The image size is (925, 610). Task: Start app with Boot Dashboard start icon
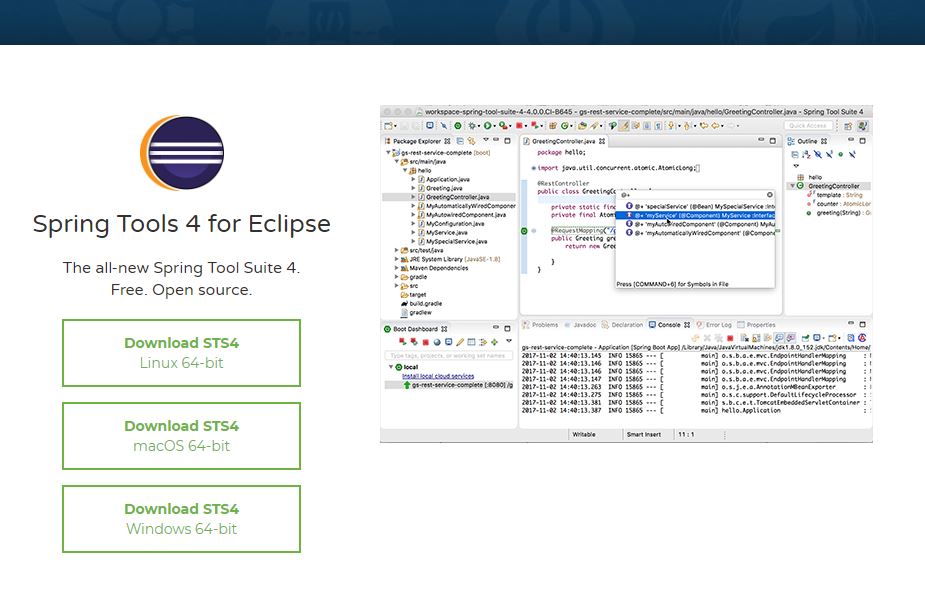[402, 342]
